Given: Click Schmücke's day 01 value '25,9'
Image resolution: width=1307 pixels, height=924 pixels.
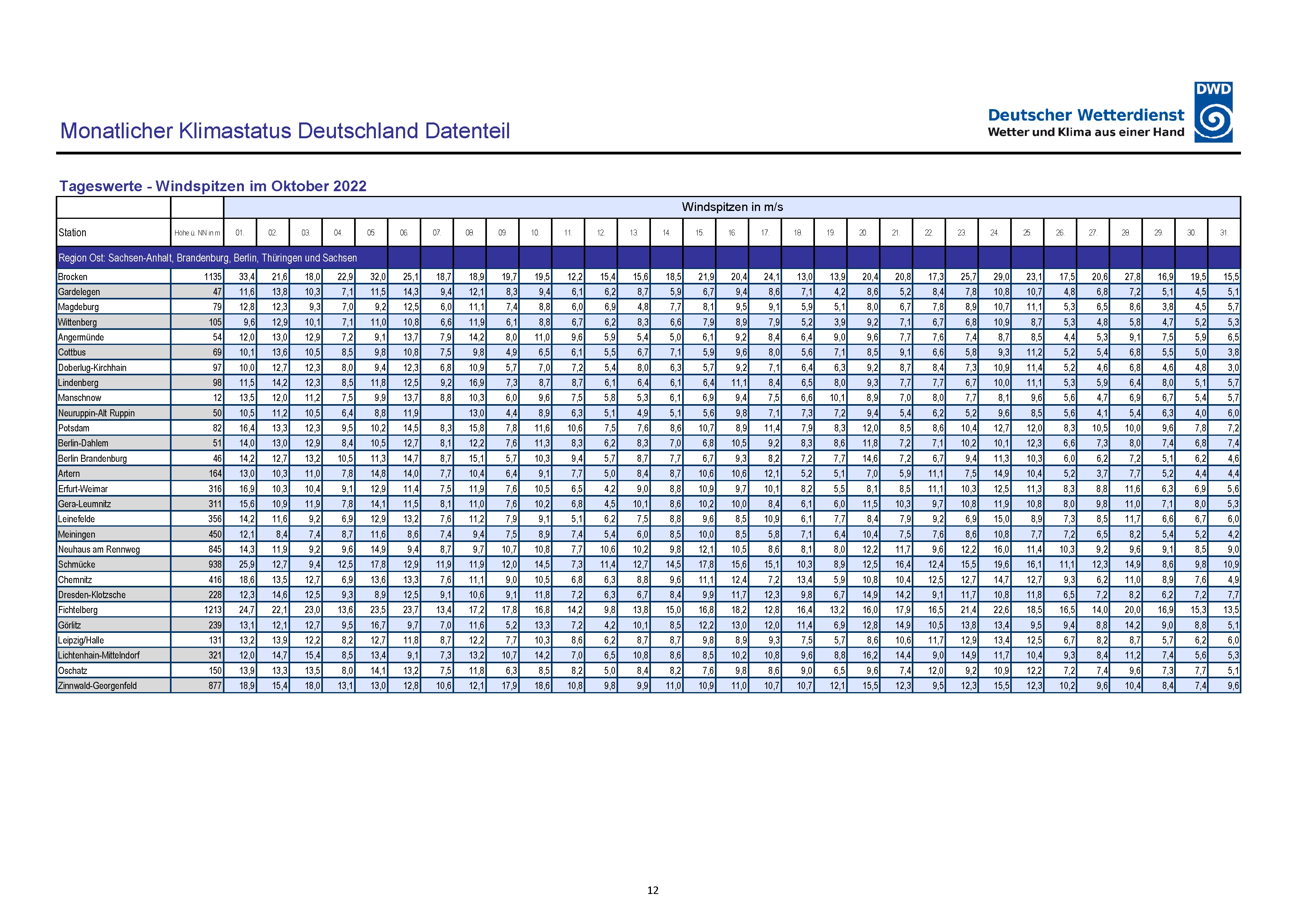Looking at the screenshot, I should 247,565.
